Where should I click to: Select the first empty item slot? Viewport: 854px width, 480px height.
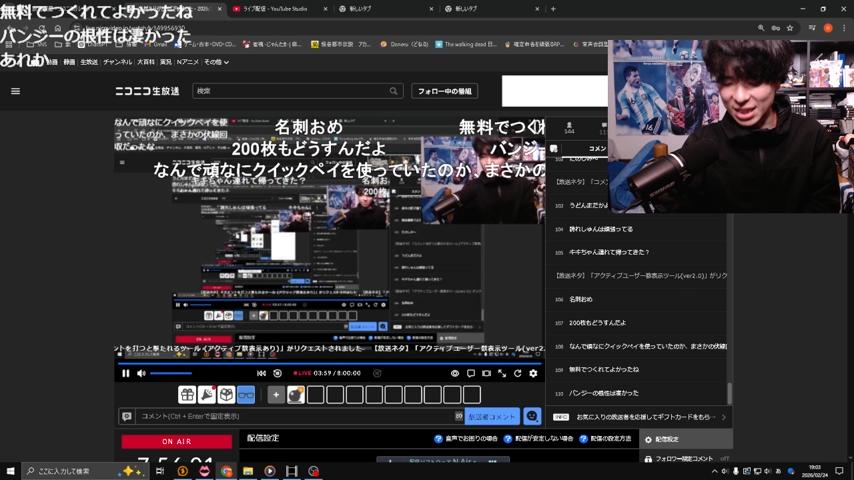coord(315,394)
